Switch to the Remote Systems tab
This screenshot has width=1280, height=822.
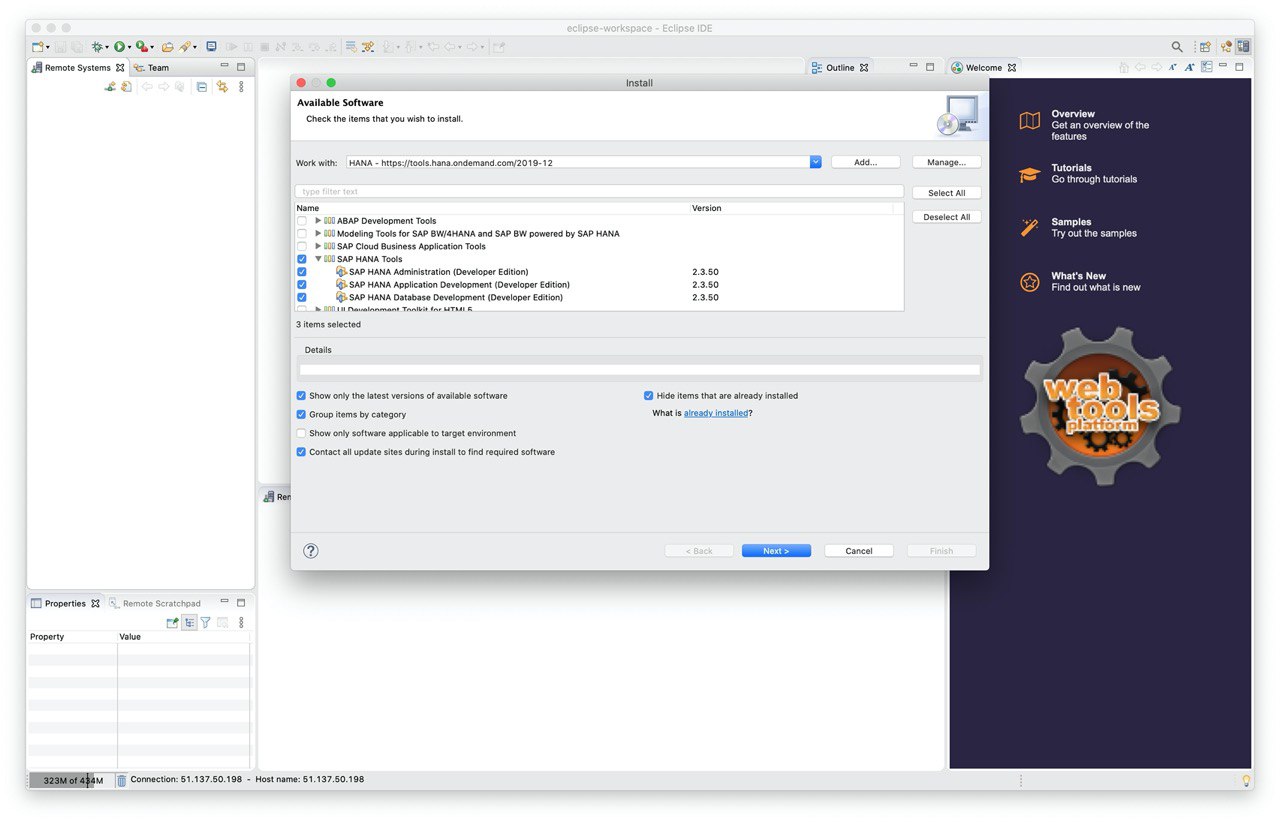pos(78,68)
